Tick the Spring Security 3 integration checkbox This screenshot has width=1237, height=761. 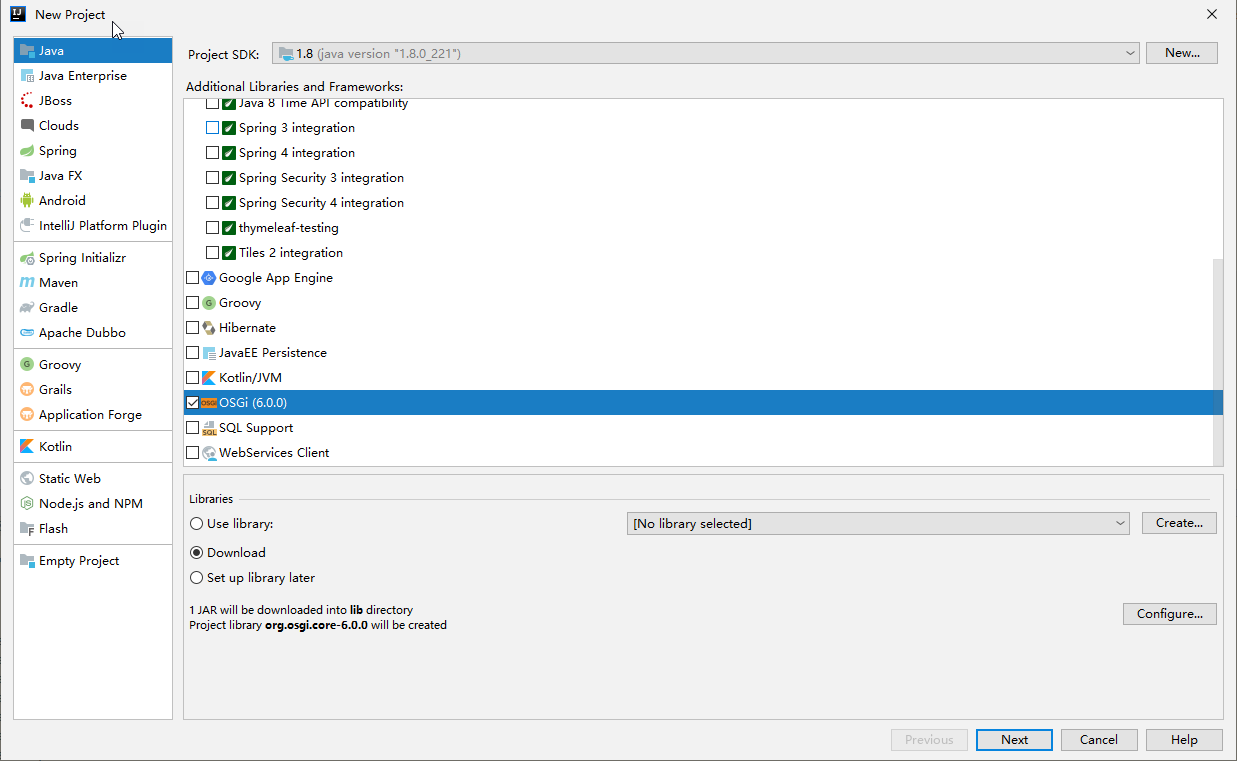pos(212,178)
